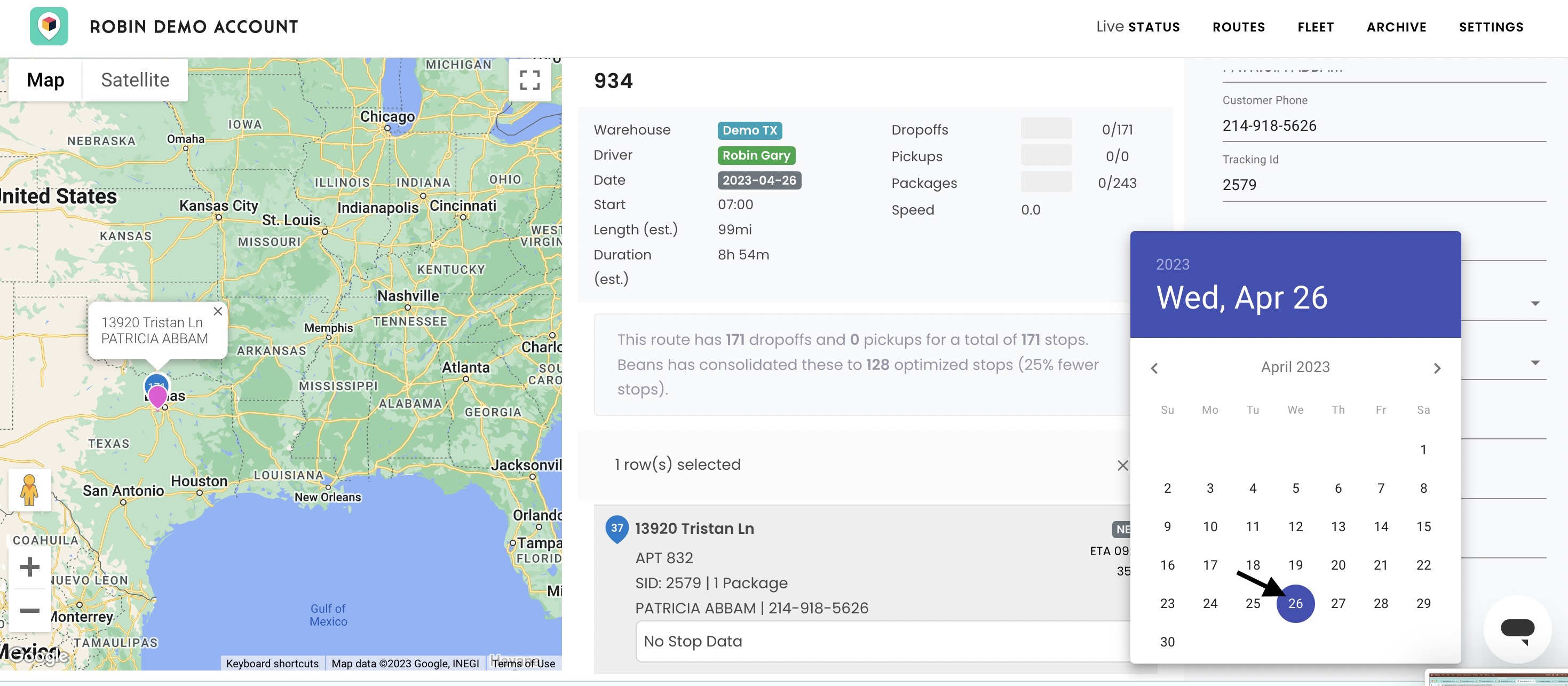Click the Packages progress bar
The width and height of the screenshot is (1568, 686).
coord(1046,182)
